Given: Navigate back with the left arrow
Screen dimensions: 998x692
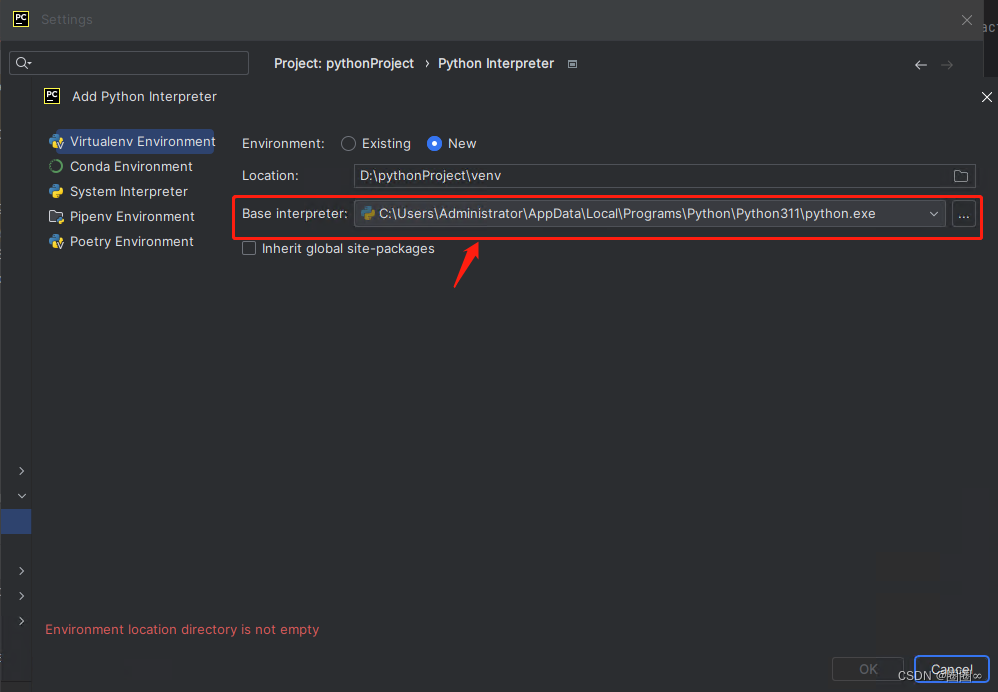Looking at the screenshot, I should pyautogui.click(x=920, y=65).
